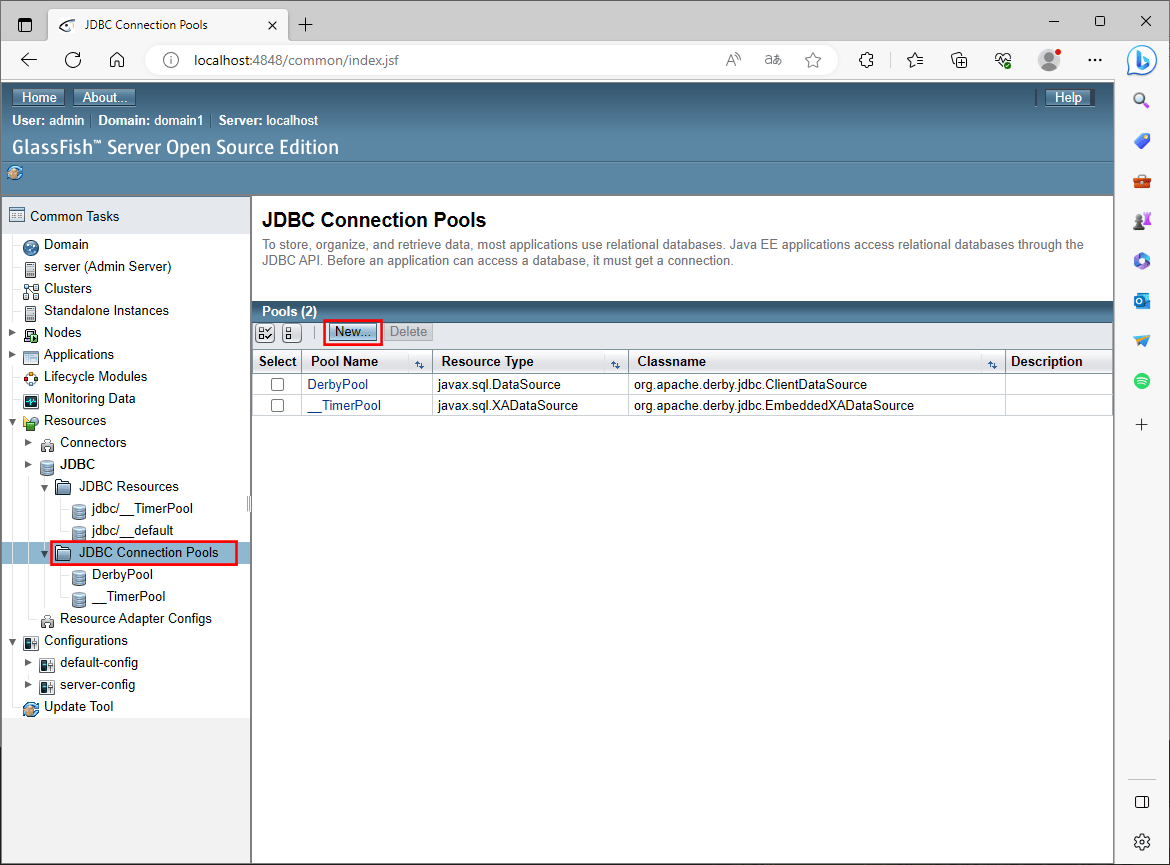This screenshot has height=865, width=1170.
Task: Collapse the JDBC Resources tree node
Action: (x=44, y=487)
